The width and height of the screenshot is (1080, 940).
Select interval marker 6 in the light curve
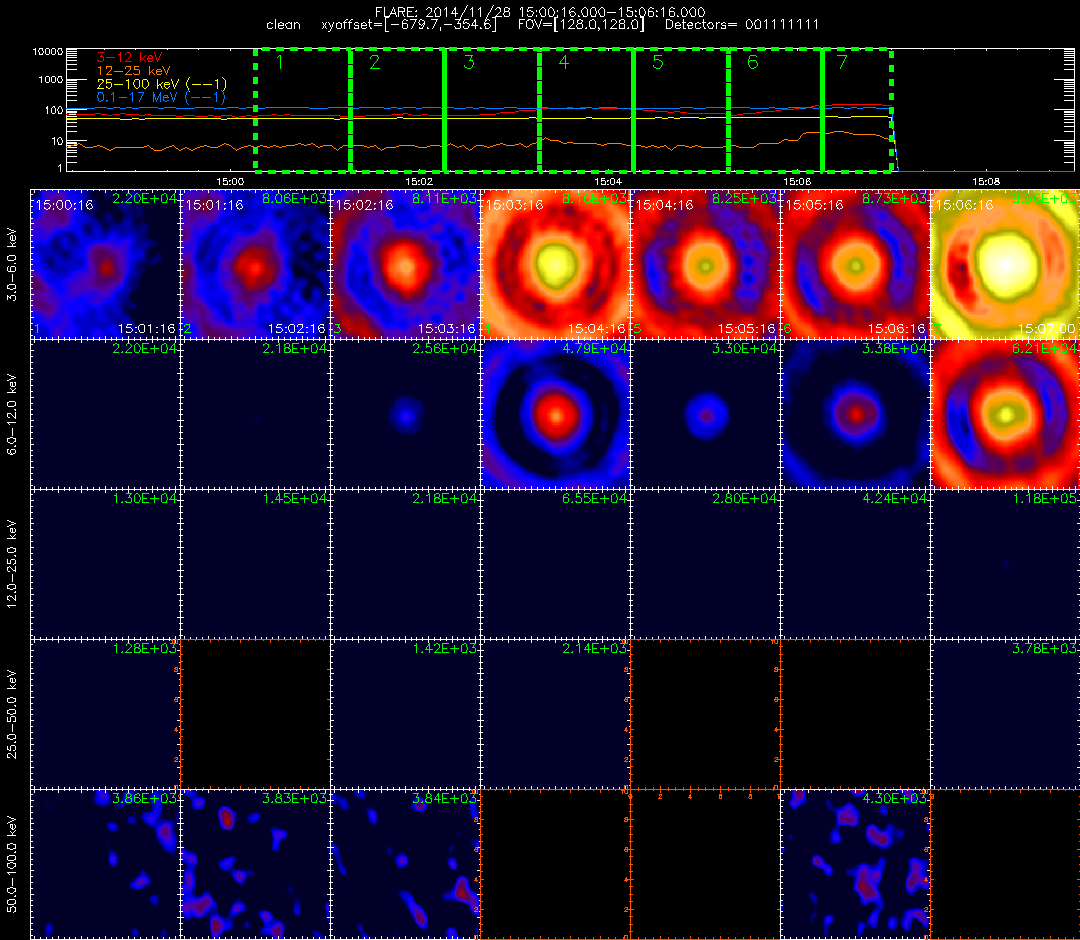(x=753, y=63)
